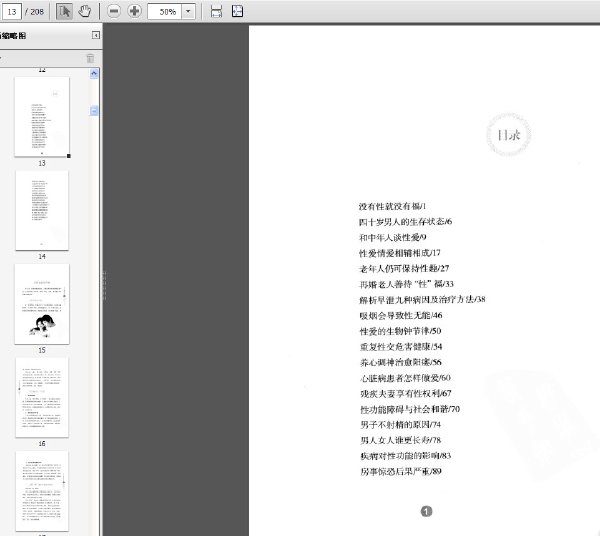Image resolution: width=600 pixels, height=536 pixels.
Task: Click the page number 1 badge at bottom
Action: (x=426, y=511)
